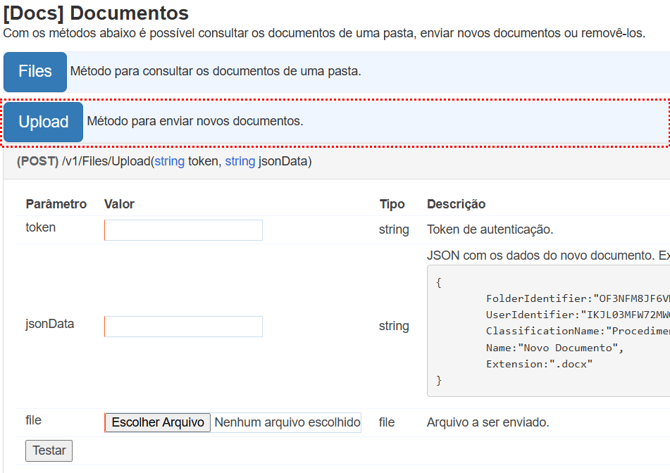
Task: Focus the jsonData value field
Action: [183, 326]
